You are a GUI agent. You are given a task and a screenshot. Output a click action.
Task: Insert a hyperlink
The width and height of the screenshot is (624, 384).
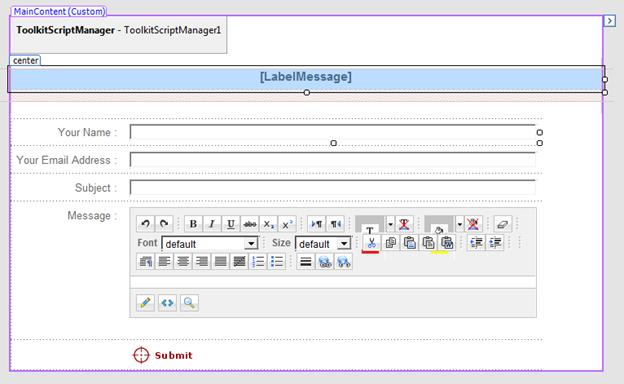pyautogui.click(x=325, y=261)
